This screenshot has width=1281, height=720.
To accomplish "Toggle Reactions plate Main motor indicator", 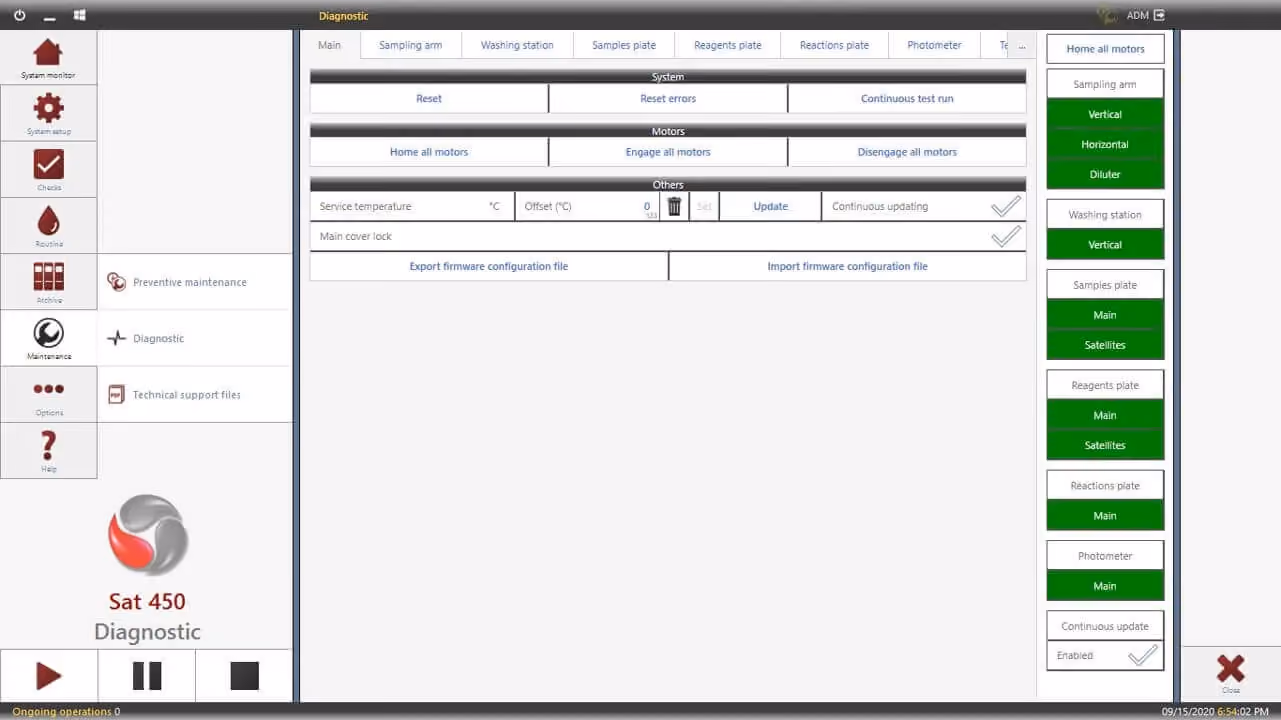I will click(x=1105, y=515).
